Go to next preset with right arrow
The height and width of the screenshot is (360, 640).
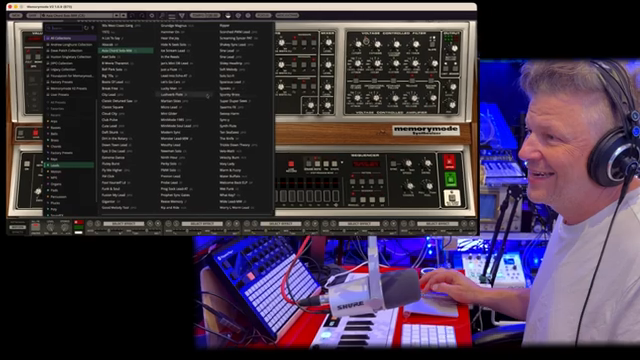123,16
